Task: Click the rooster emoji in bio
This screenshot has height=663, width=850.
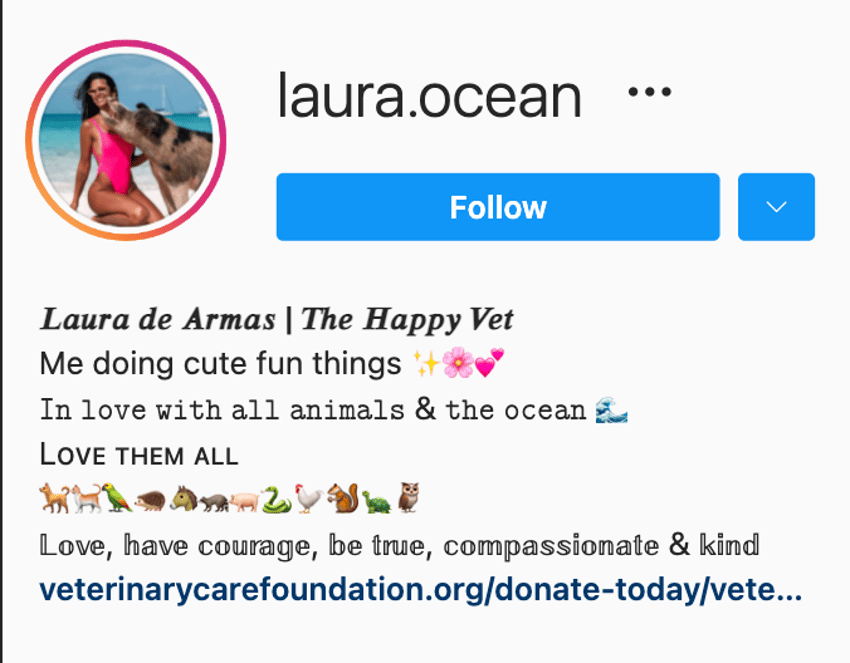Action: (308, 499)
